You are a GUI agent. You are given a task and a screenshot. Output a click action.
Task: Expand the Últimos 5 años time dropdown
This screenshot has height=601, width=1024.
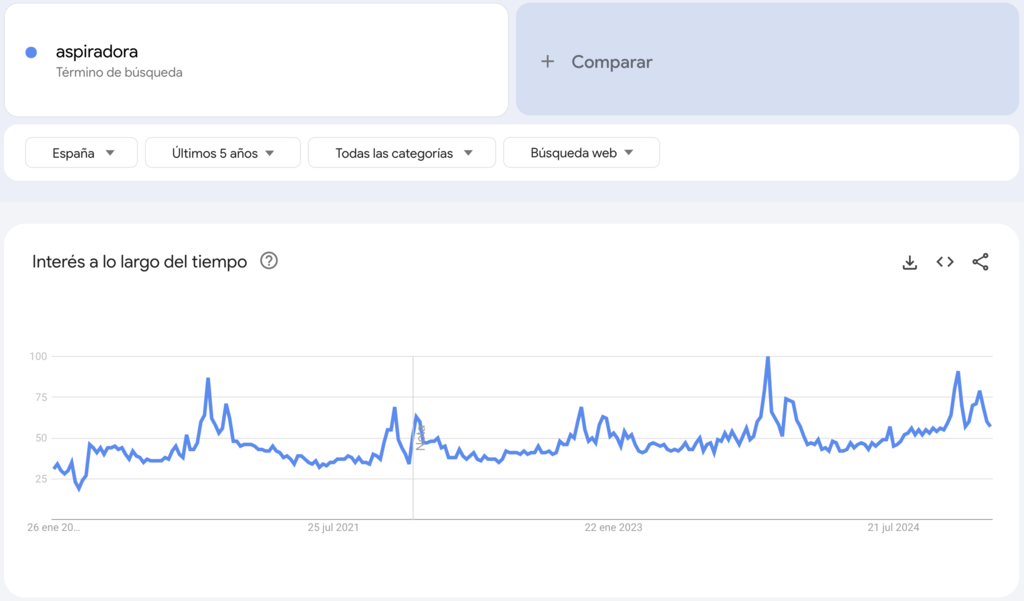tap(222, 152)
